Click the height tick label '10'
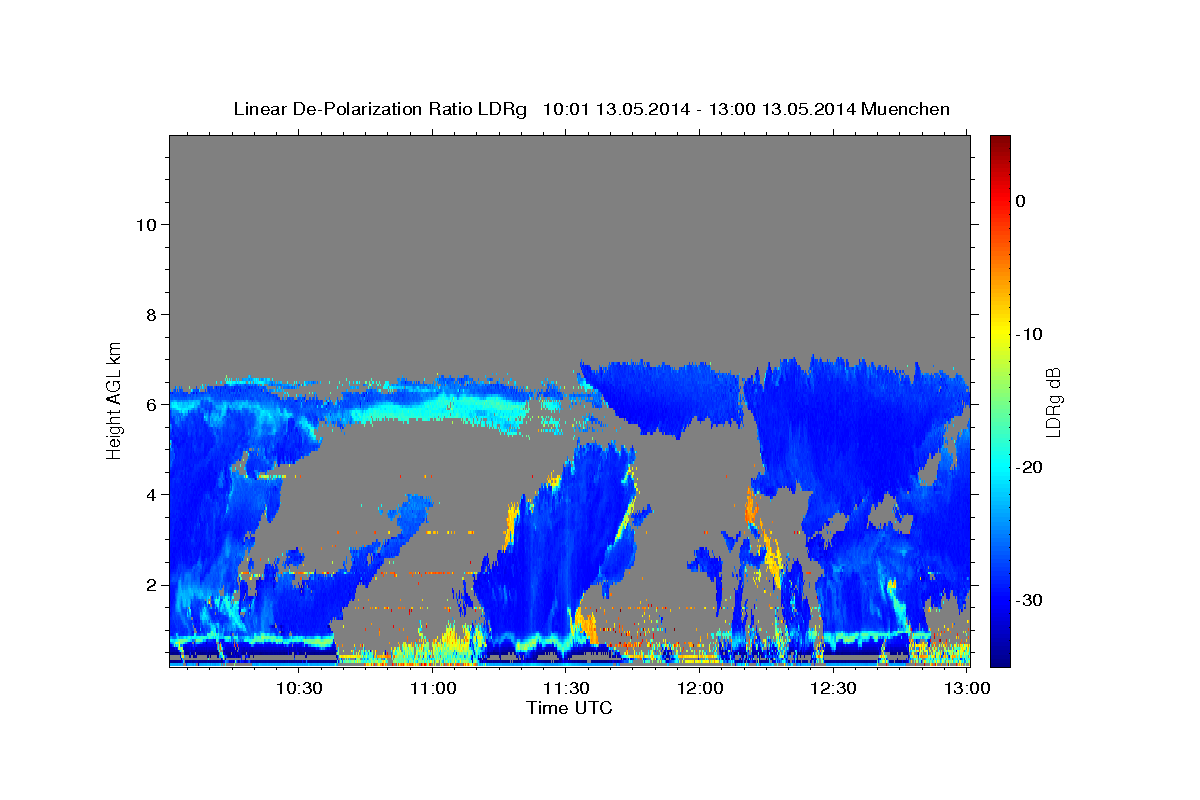Viewport: 1200px width, 800px height. 146,224
